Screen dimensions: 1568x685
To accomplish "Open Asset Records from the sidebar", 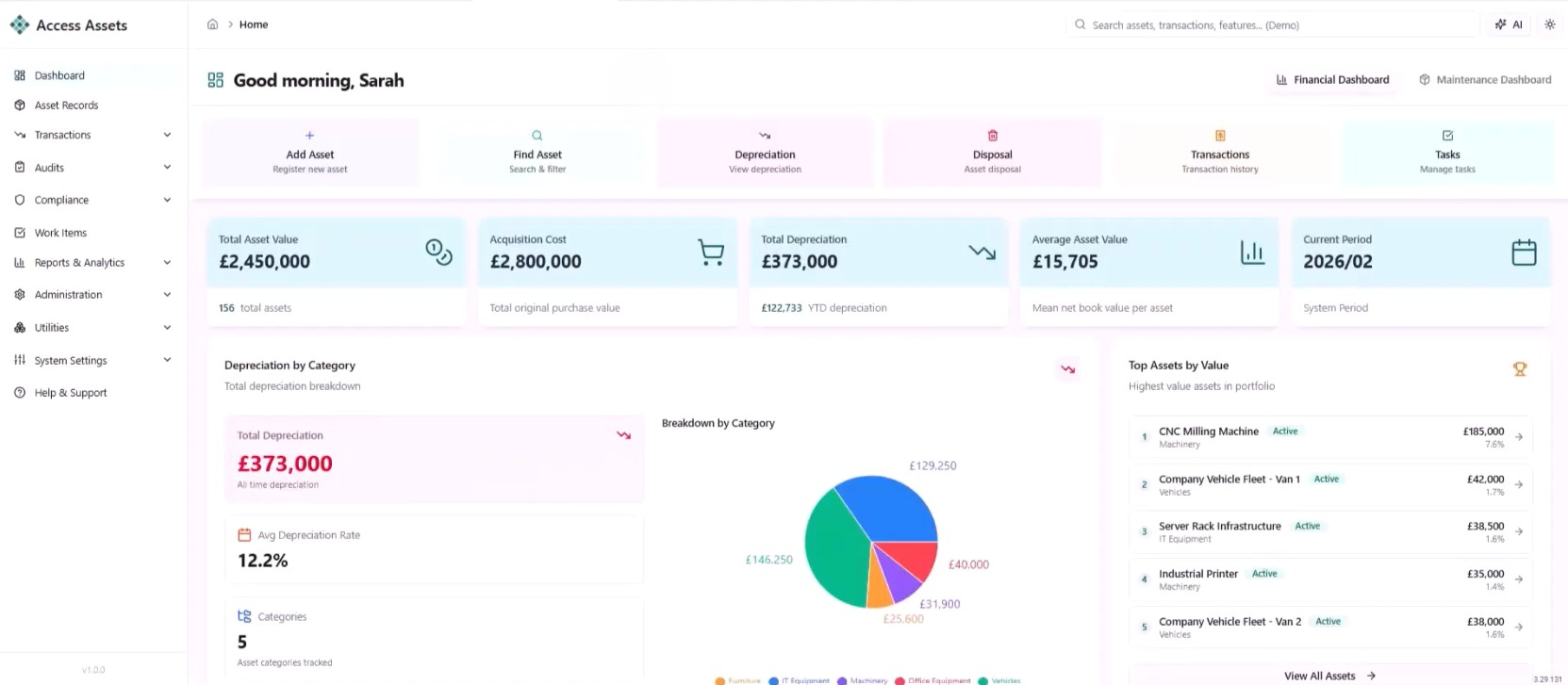I will 66,106.
